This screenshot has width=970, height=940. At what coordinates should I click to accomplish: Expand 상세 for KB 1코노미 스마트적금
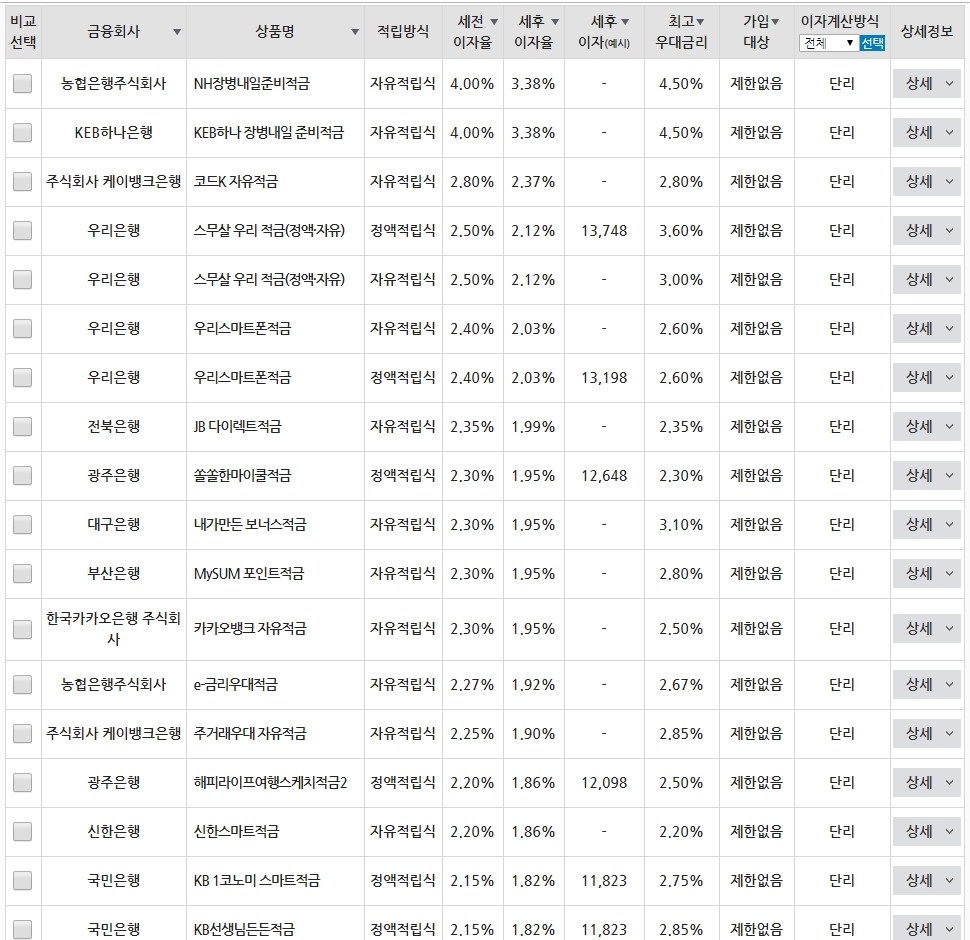(x=927, y=881)
